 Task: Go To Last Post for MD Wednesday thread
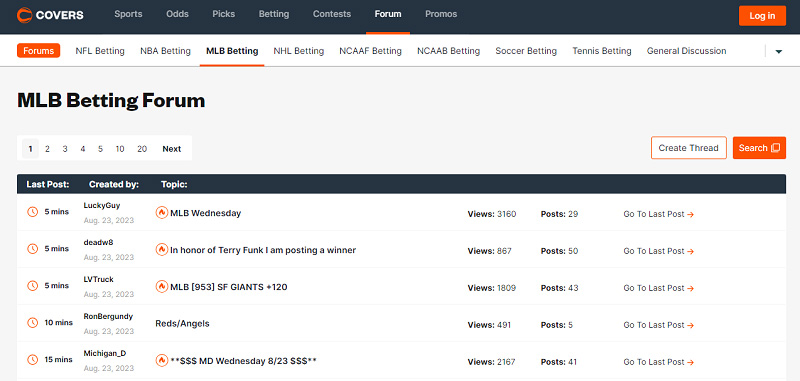[x=659, y=362]
